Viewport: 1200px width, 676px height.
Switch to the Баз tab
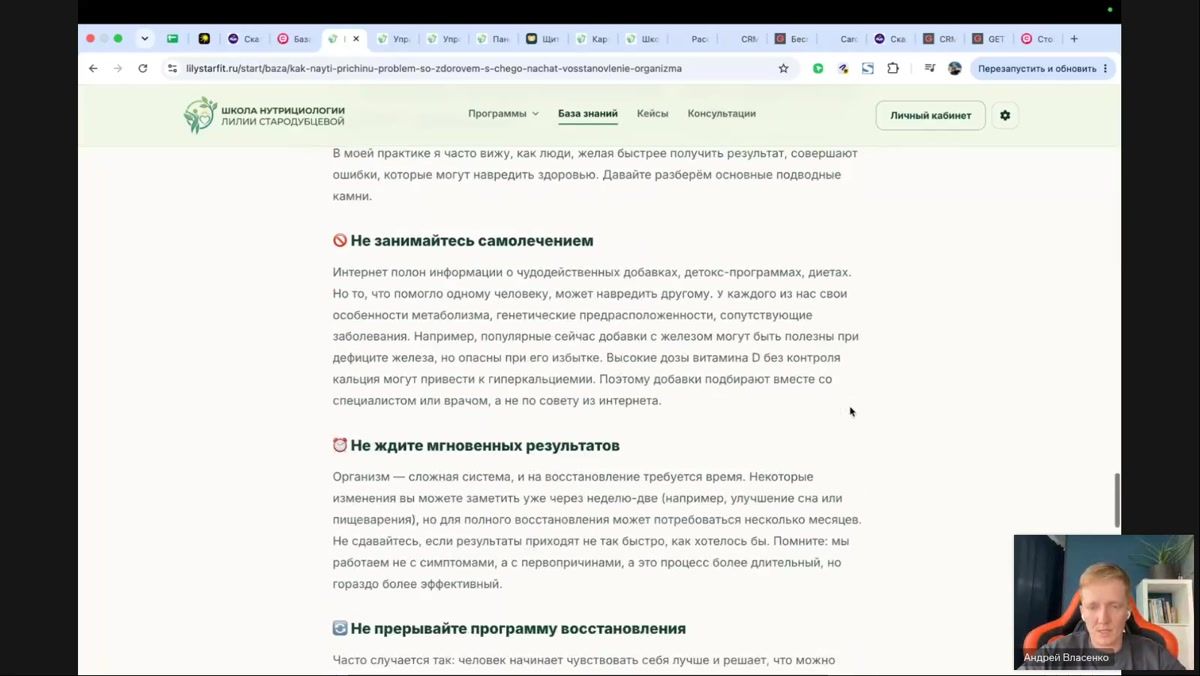tap(294, 39)
